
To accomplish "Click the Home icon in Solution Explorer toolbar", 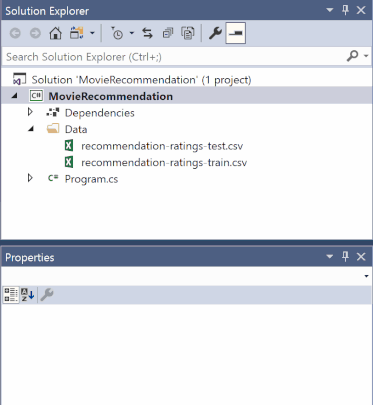I will [x=55, y=33].
